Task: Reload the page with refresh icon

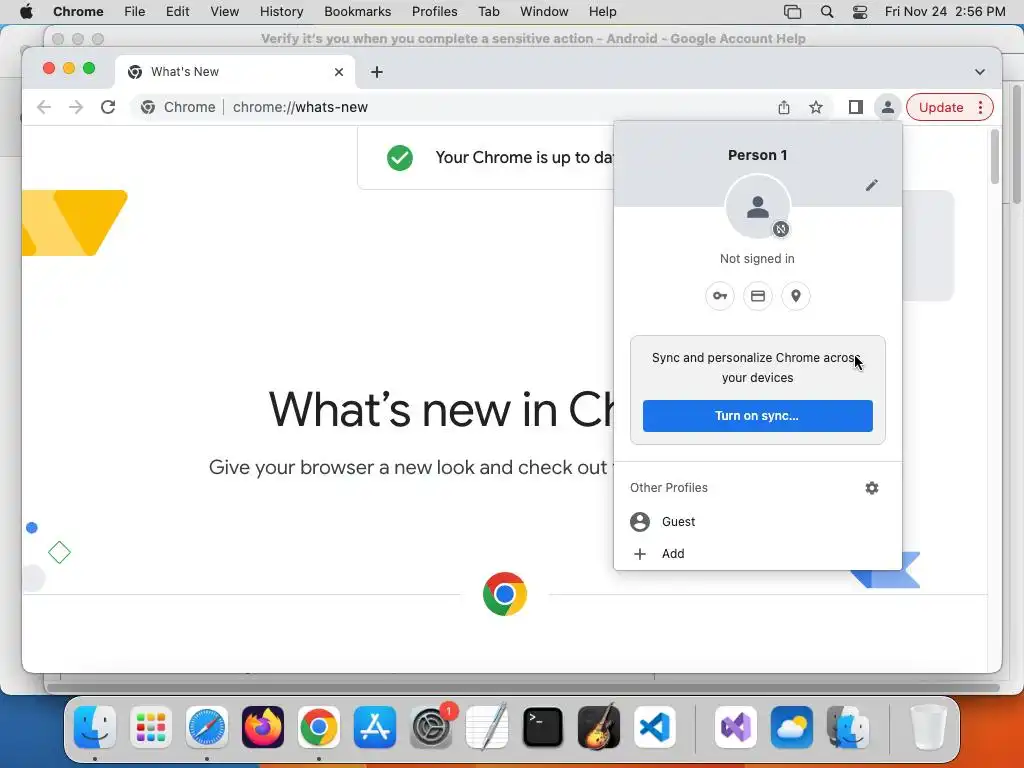Action: [x=108, y=107]
